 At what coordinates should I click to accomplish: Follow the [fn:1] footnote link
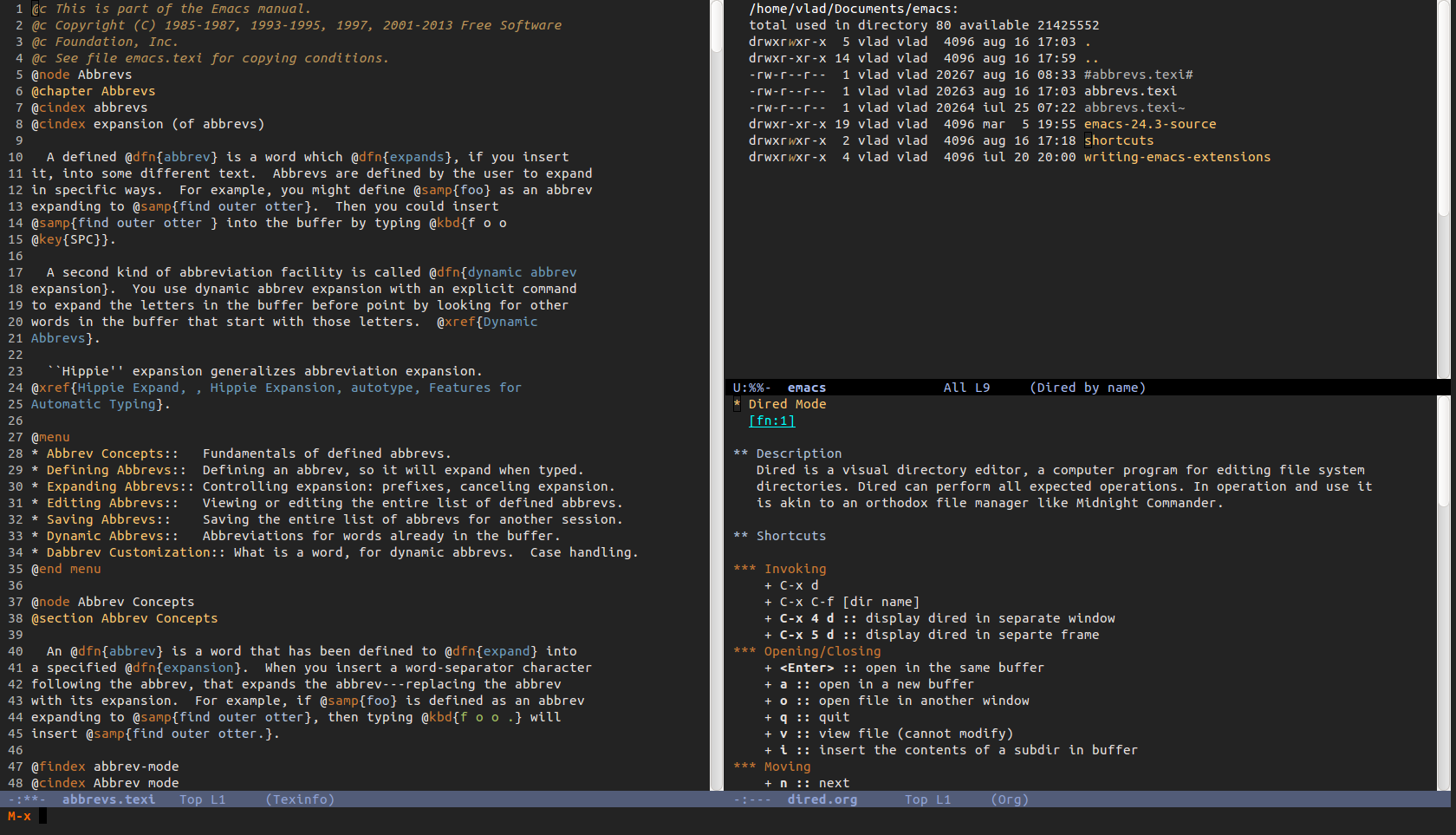[771, 421]
